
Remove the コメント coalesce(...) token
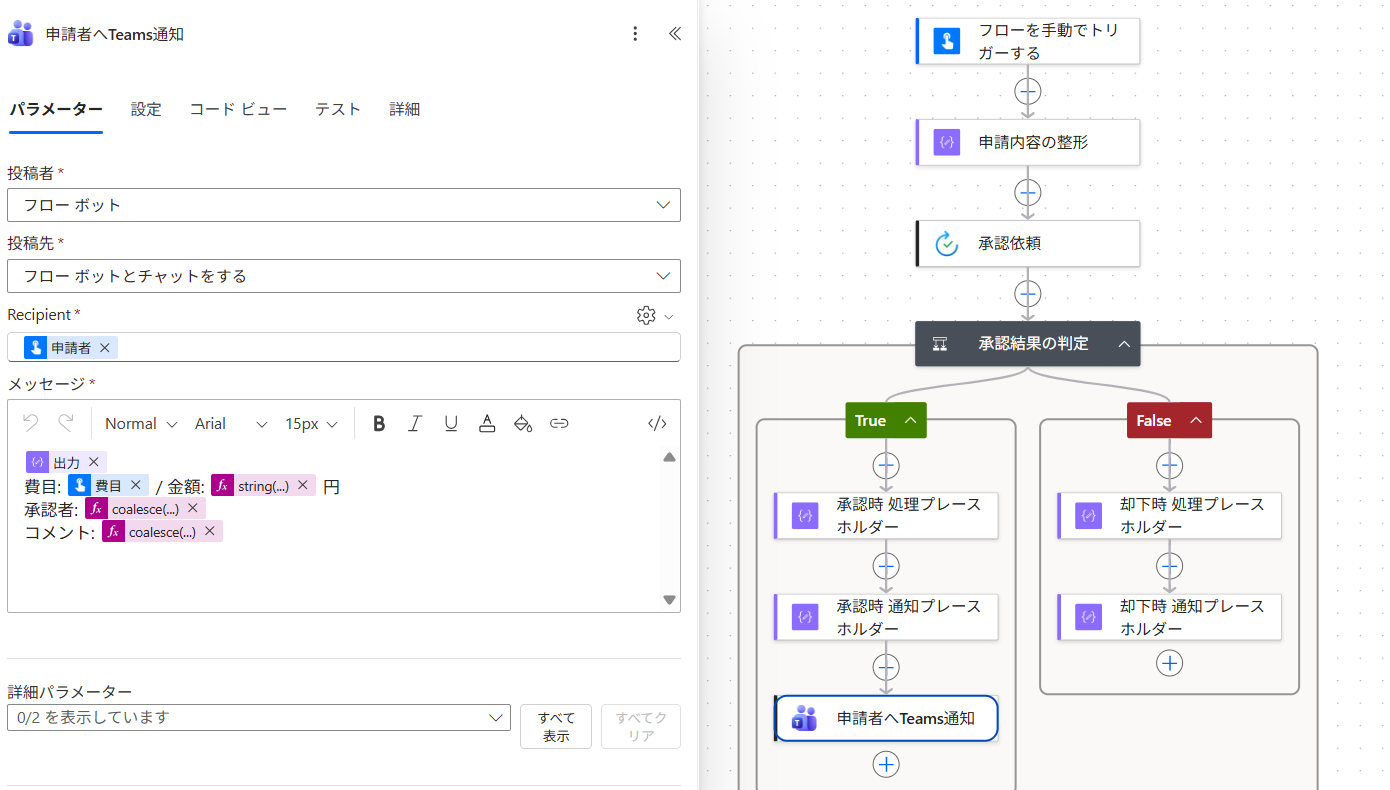[x=209, y=531]
